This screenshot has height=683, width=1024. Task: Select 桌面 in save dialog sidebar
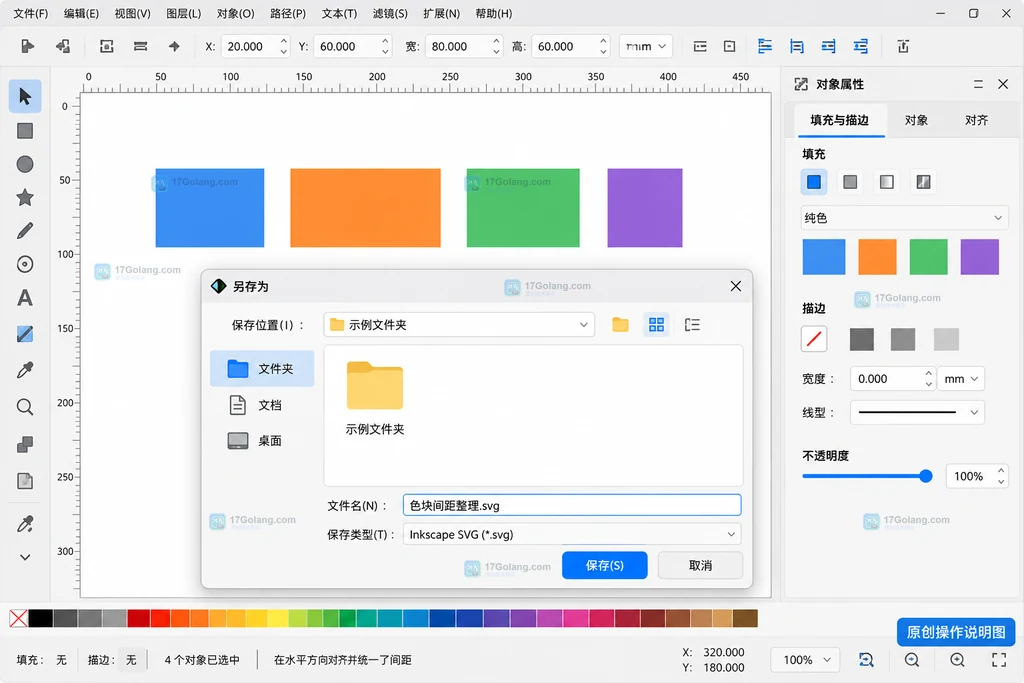(262, 441)
